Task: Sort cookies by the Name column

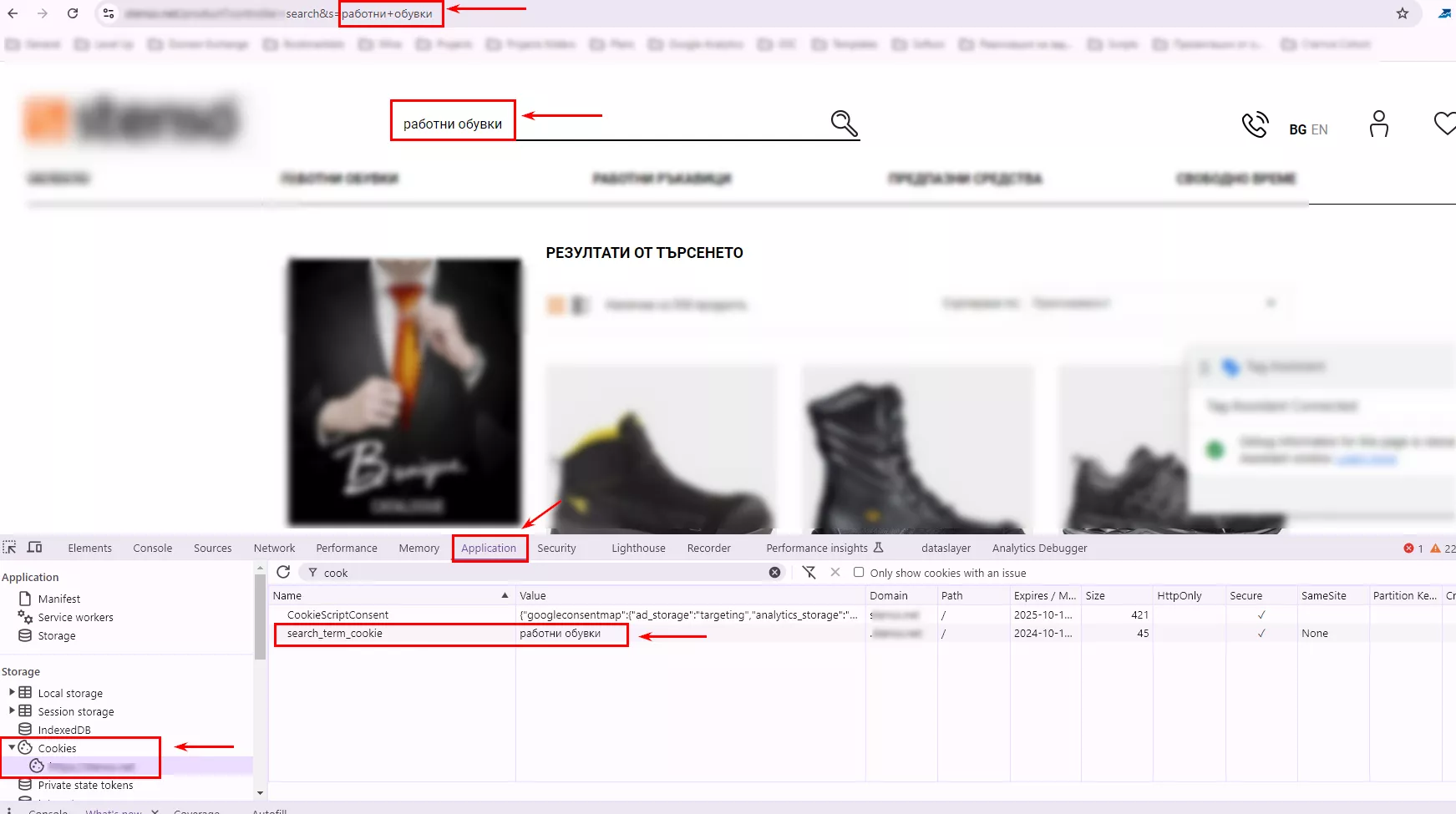Action: 392,595
